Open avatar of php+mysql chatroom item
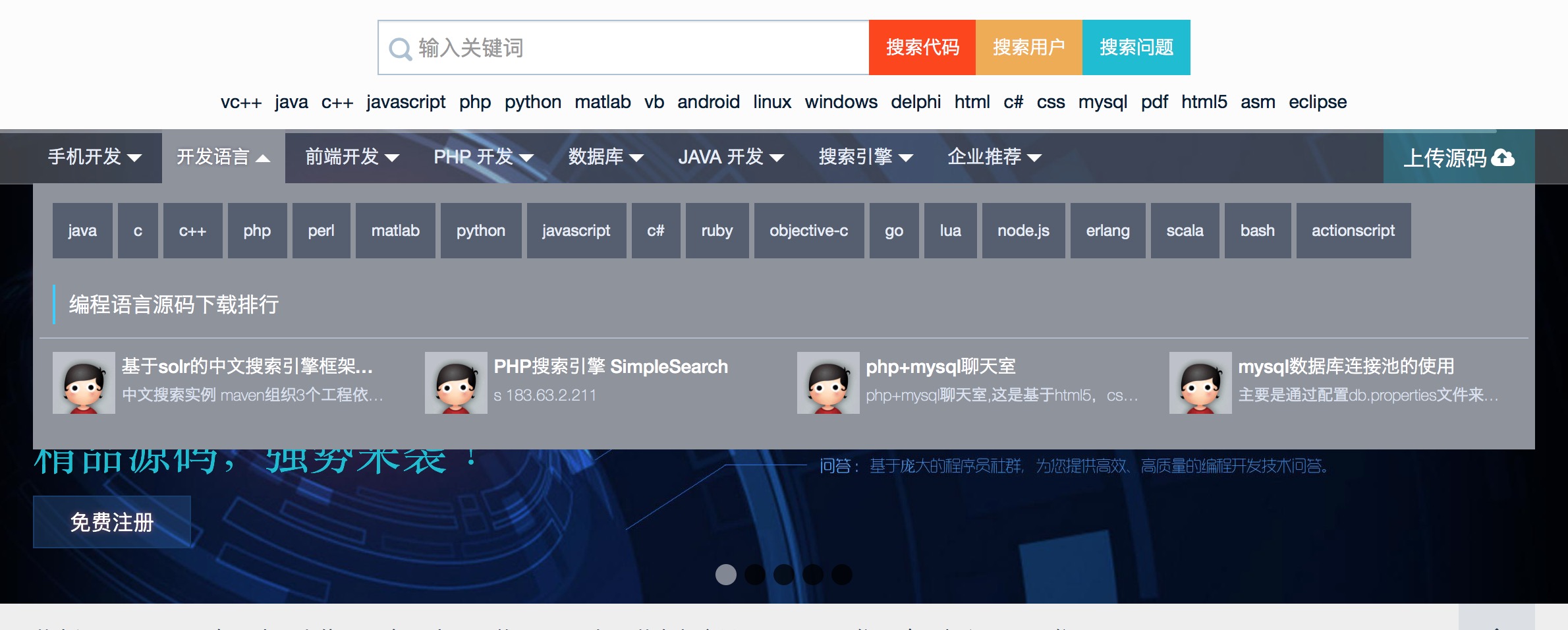This screenshot has height=630, width=1568. pyautogui.click(x=828, y=383)
